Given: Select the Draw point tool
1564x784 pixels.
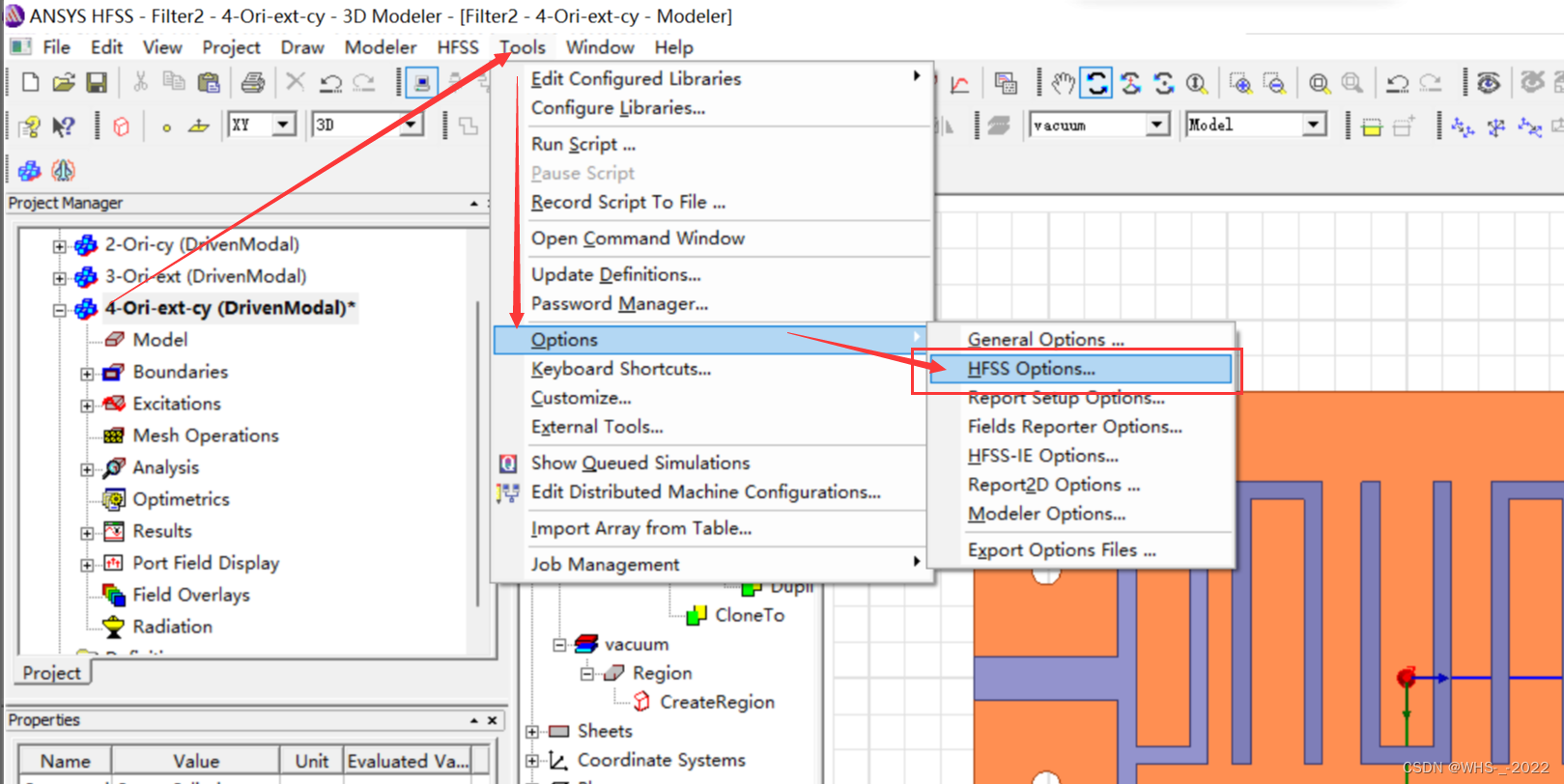Looking at the screenshot, I should [x=166, y=126].
